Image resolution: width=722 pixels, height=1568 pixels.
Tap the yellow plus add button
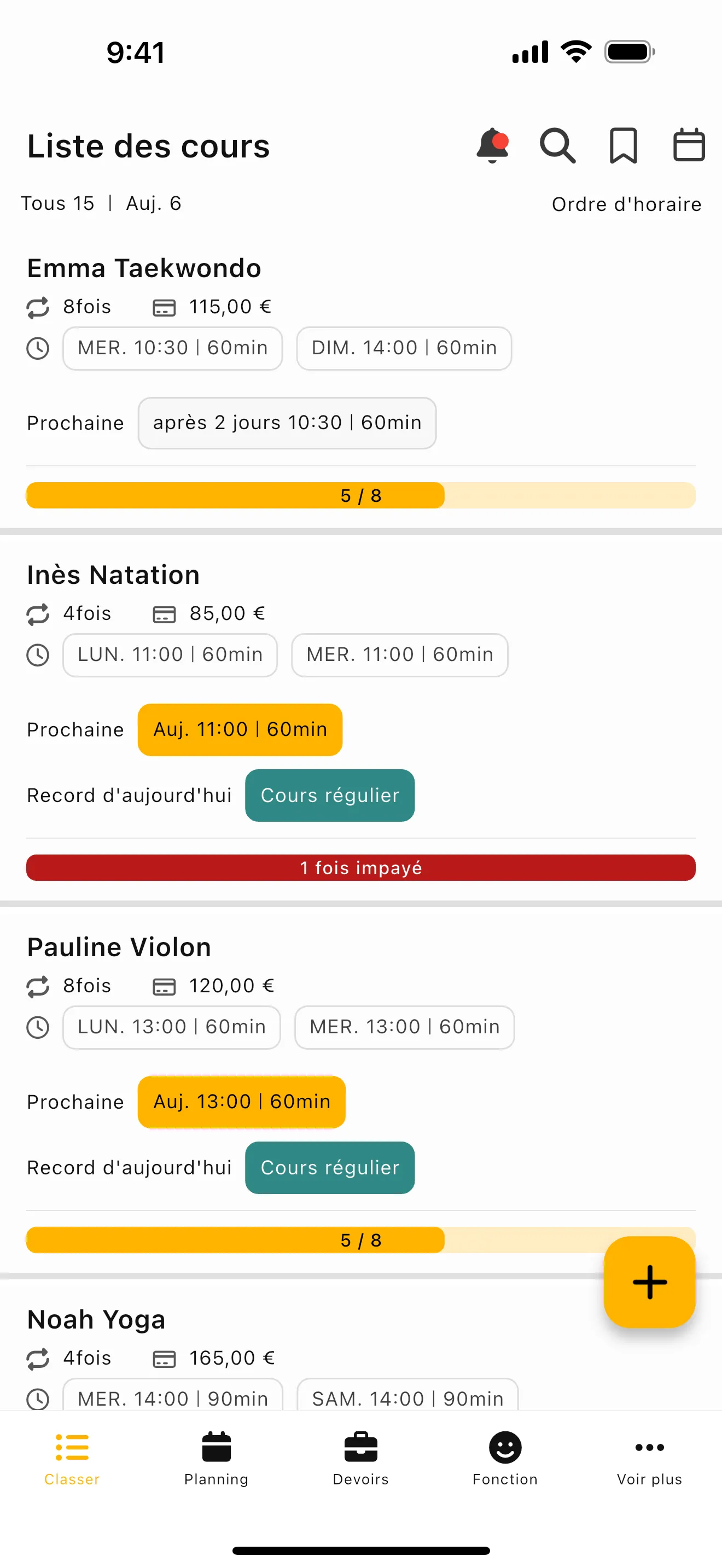click(x=649, y=1282)
